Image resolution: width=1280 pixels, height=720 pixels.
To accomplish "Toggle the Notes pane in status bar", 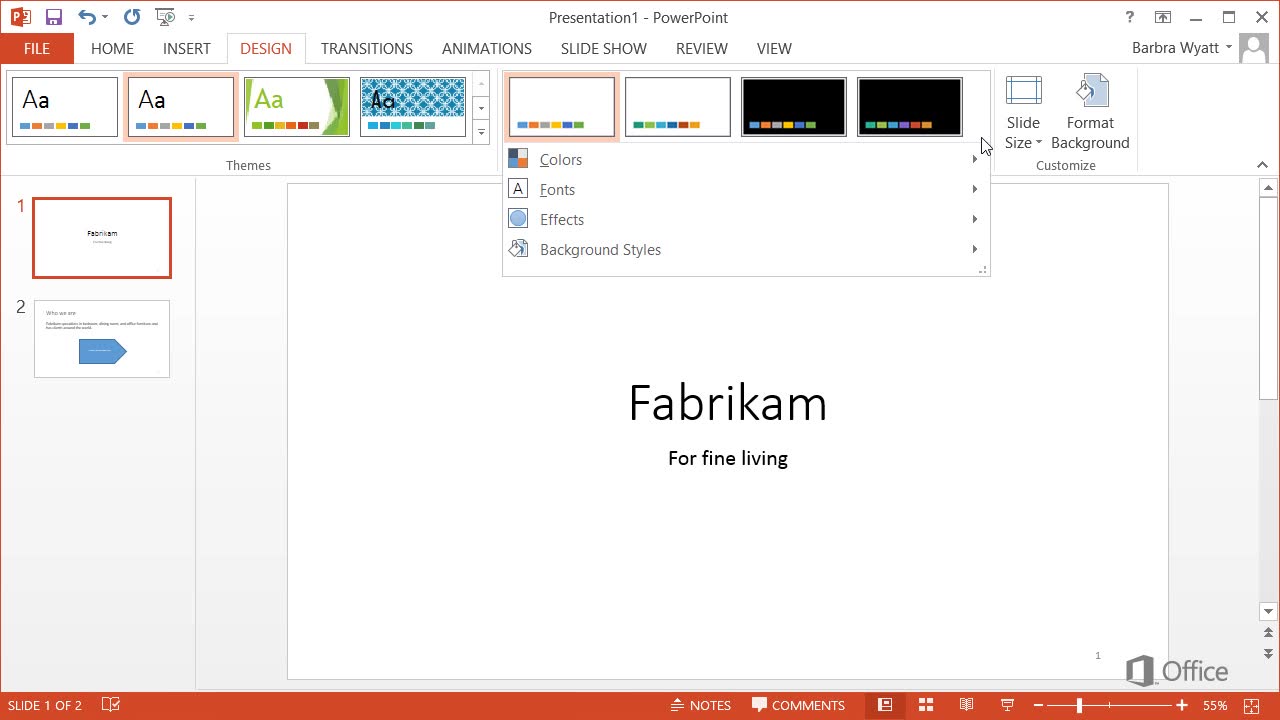I will pos(701,705).
